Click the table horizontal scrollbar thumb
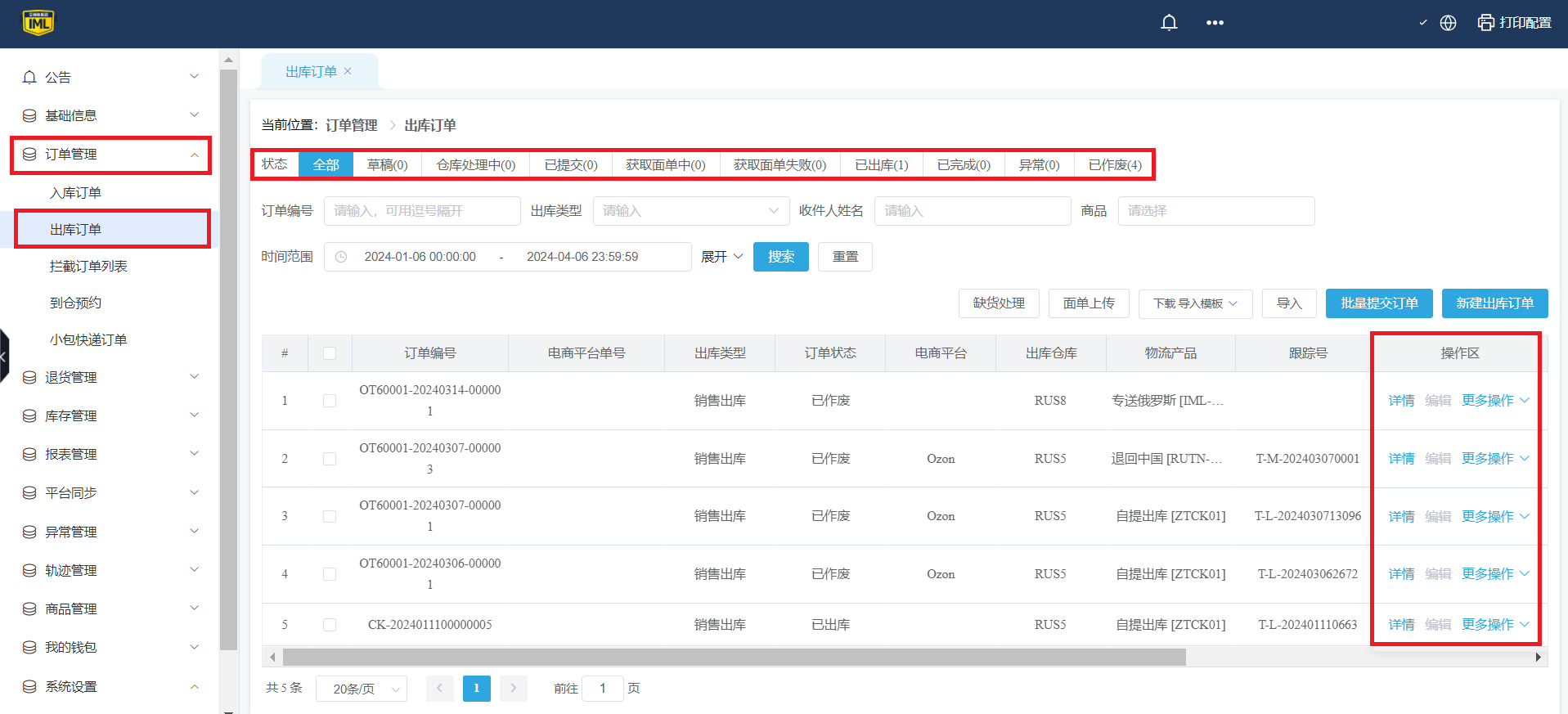 click(734, 657)
